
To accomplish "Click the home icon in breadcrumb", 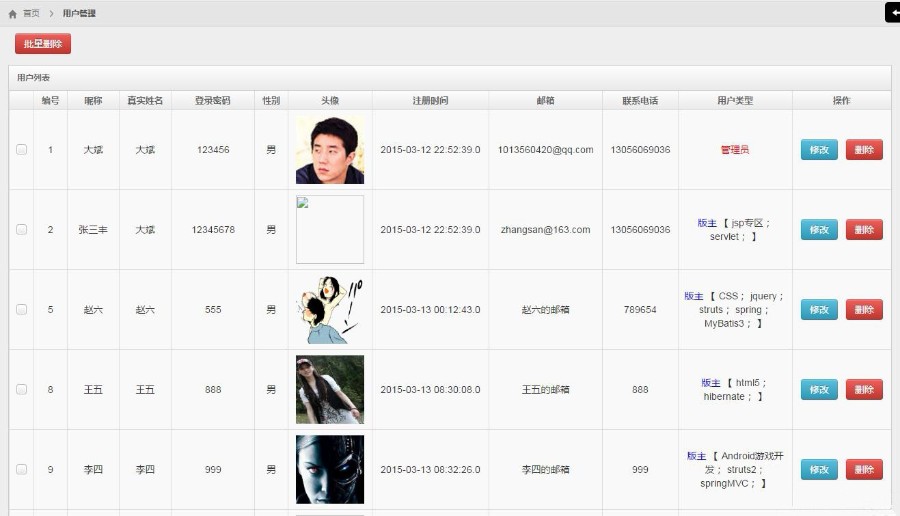I will 13,14.
